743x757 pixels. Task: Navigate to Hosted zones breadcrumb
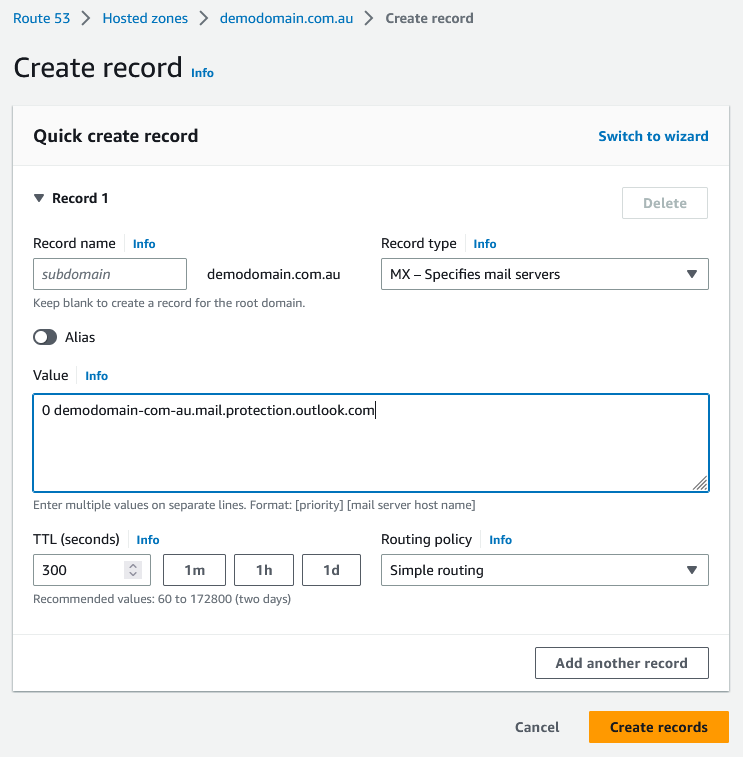[x=145, y=18]
